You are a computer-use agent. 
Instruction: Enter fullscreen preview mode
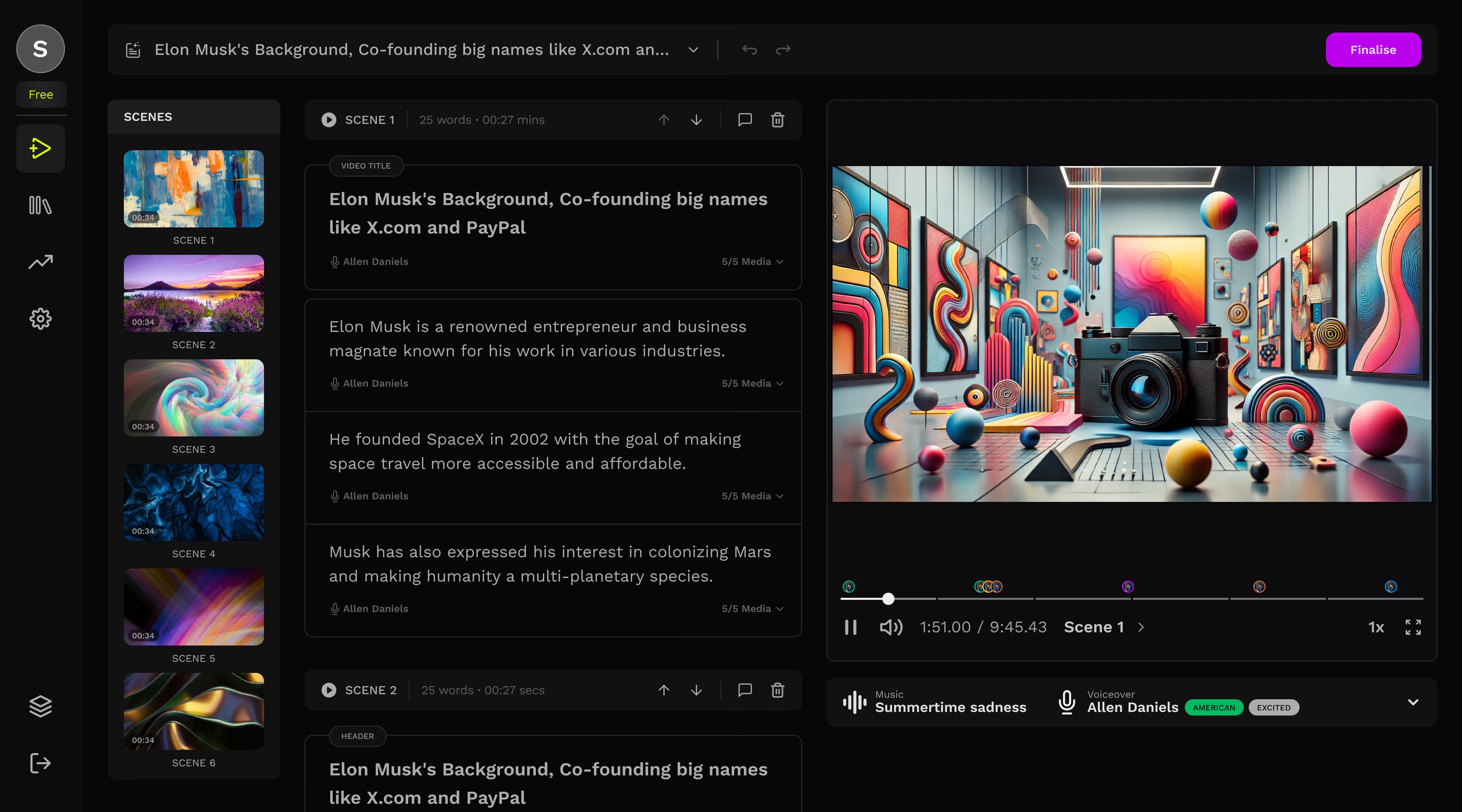(x=1413, y=627)
